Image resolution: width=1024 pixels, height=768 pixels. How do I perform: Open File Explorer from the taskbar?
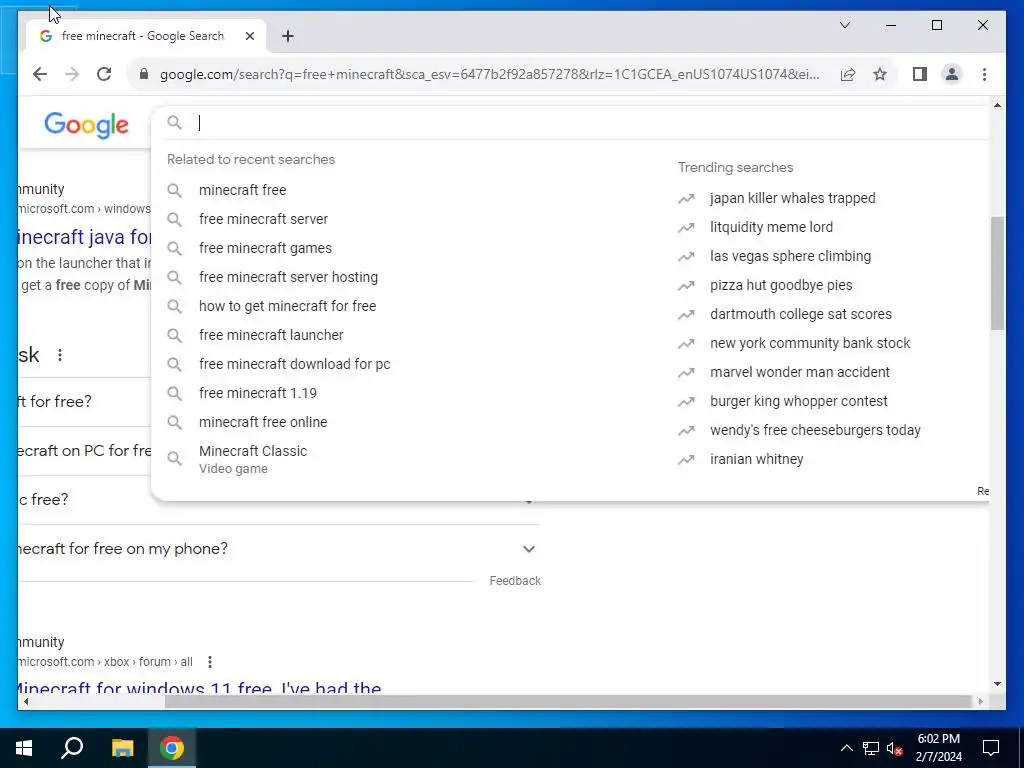[122, 748]
